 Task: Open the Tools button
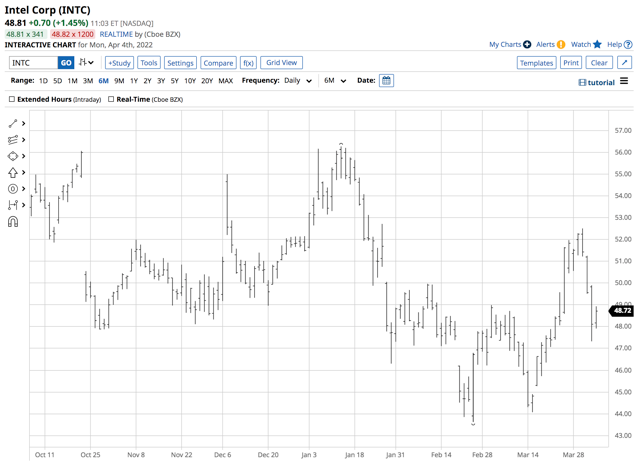tap(149, 63)
